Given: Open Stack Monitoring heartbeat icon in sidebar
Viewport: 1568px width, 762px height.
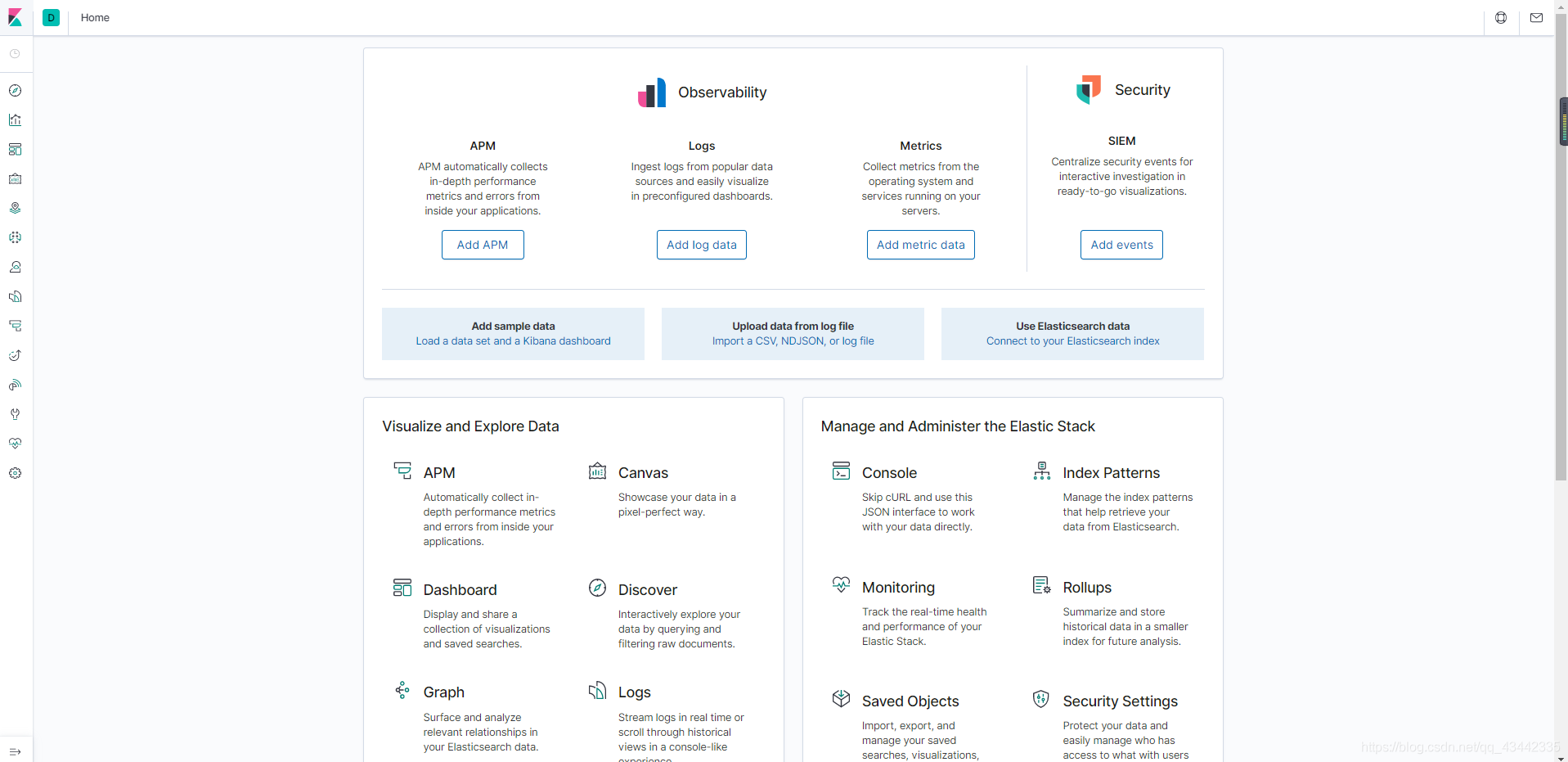Looking at the screenshot, I should point(15,444).
